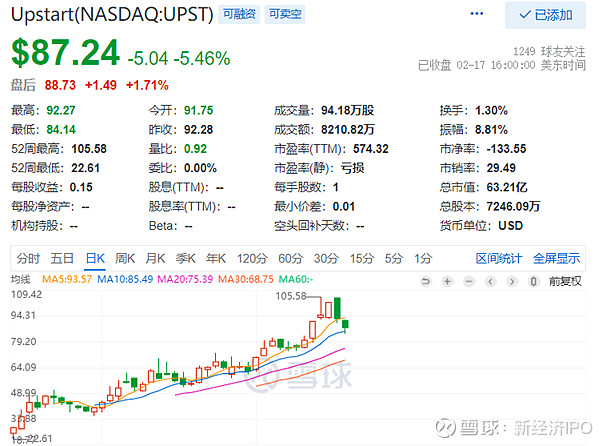Click the chart reset undo arrow icon
This screenshot has width=610, height=446.
pos(426,281)
